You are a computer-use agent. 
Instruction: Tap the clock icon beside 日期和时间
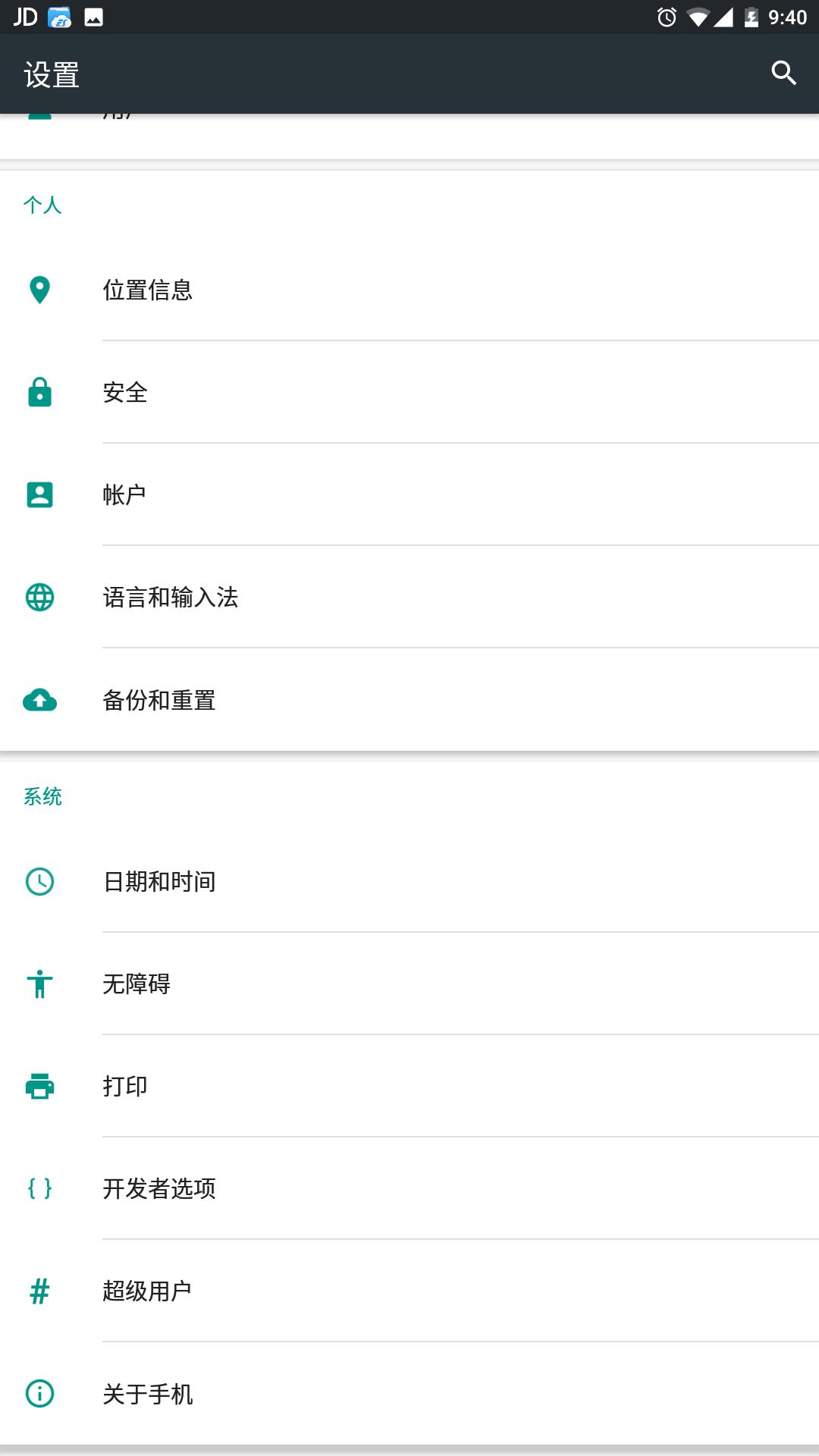pos(39,881)
